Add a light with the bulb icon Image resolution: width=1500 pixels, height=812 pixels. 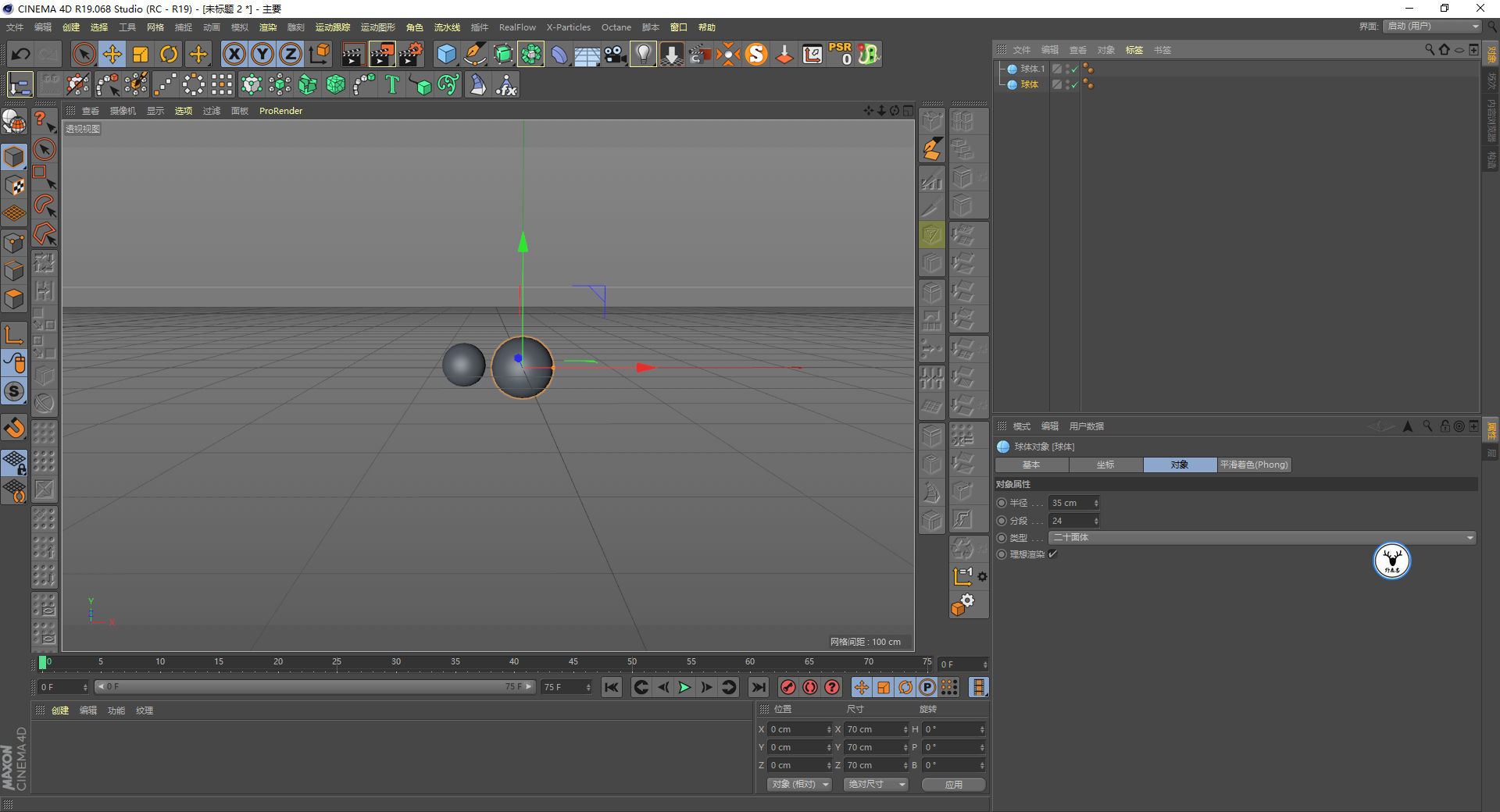(x=643, y=54)
